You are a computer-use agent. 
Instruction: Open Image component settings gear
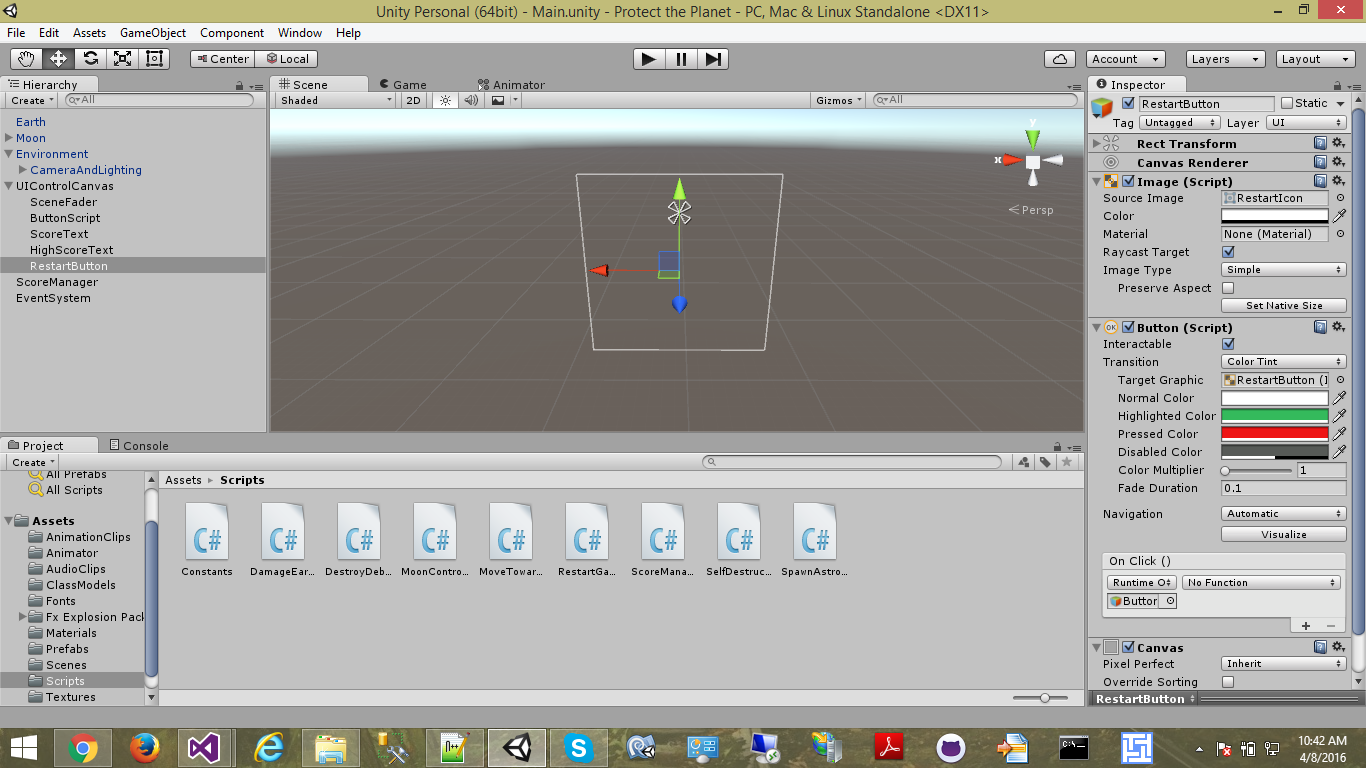(x=1339, y=181)
